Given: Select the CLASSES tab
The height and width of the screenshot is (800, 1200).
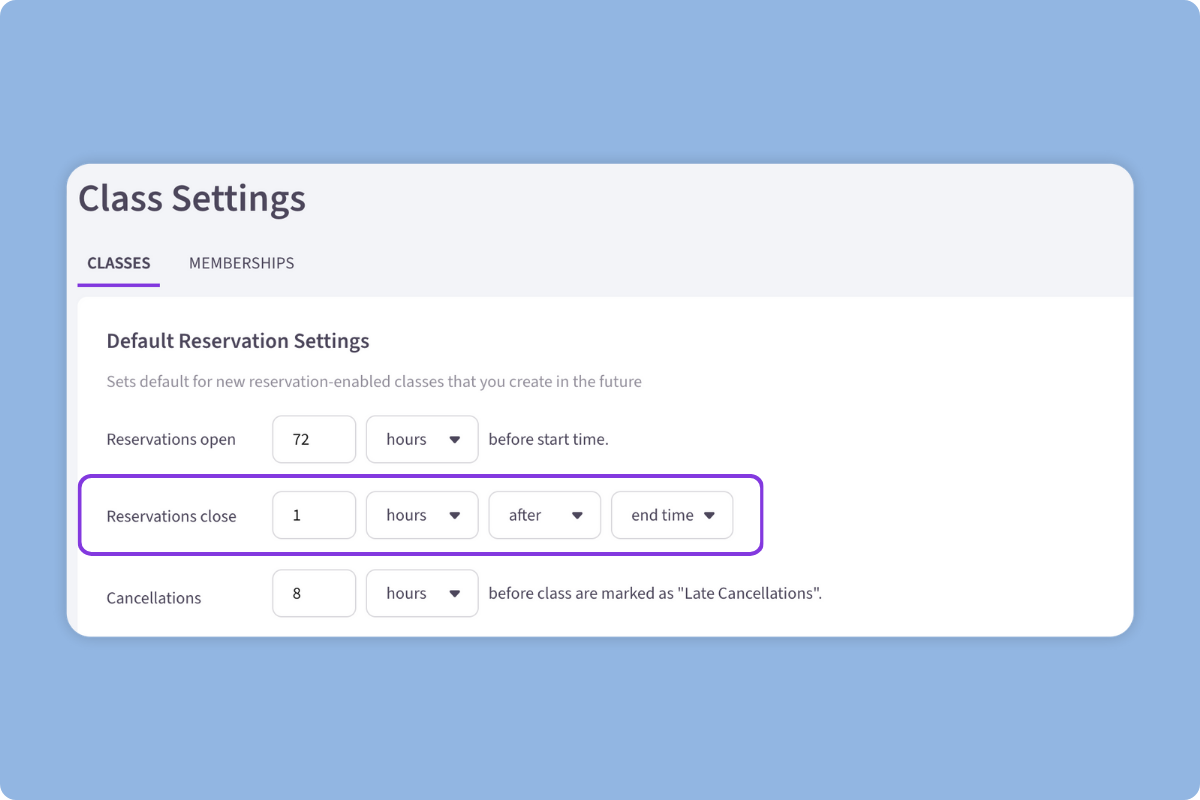Looking at the screenshot, I should pyautogui.click(x=117, y=263).
